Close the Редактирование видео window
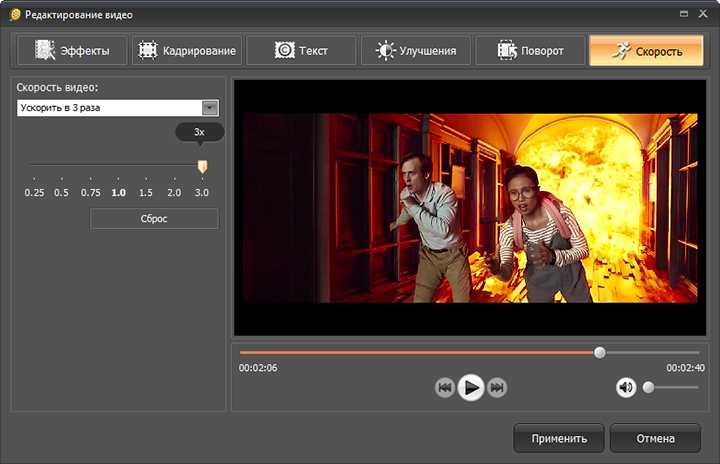The height and width of the screenshot is (464, 720). 703,14
